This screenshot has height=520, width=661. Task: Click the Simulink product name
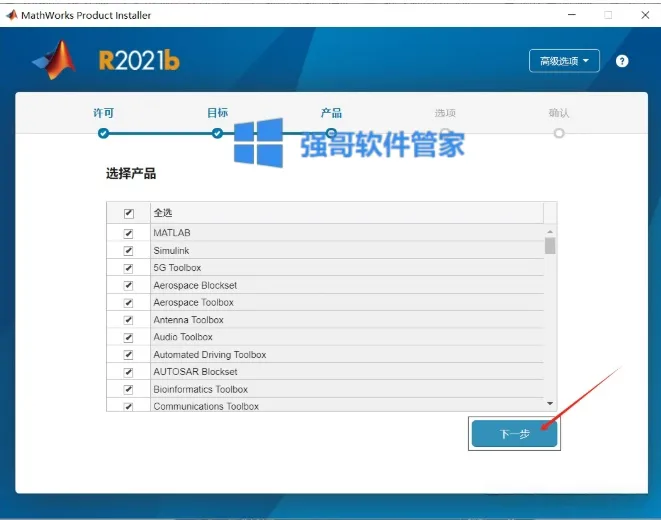[x=171, y=251]
